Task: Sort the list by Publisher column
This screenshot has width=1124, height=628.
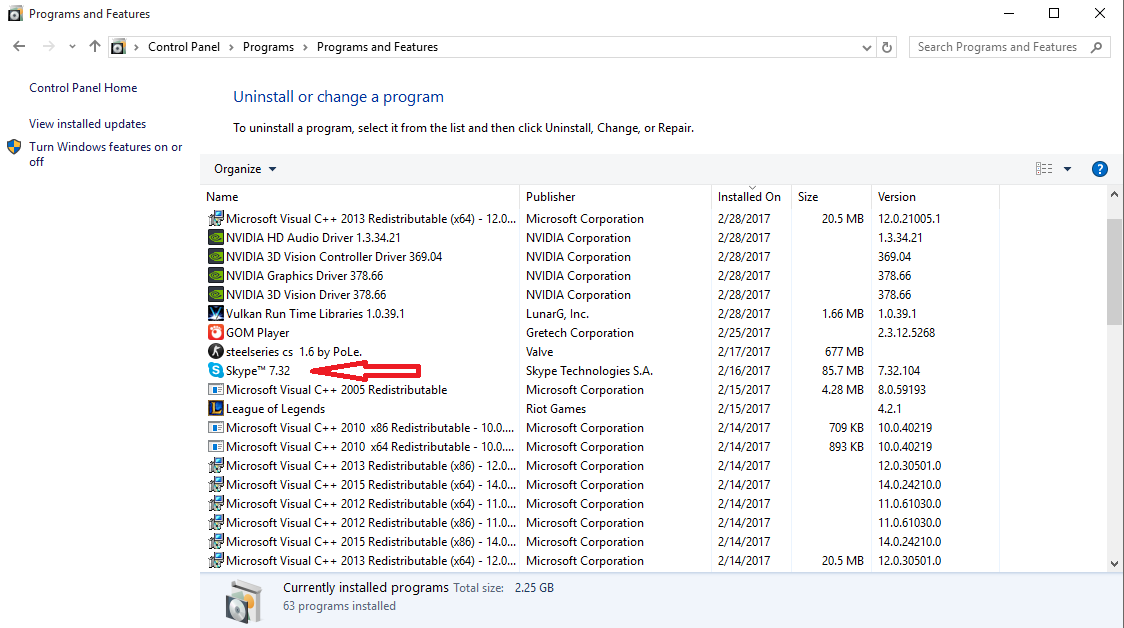Action: tap(551, 197)
